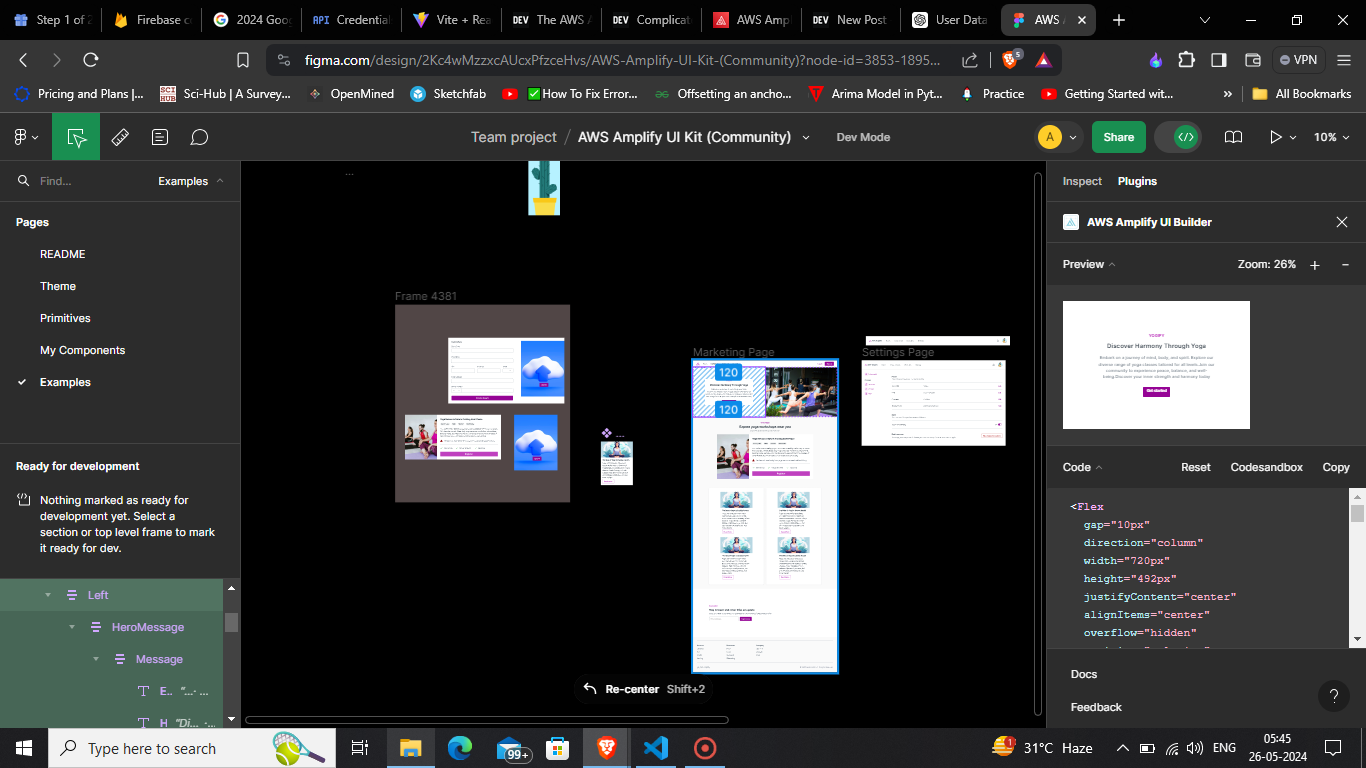Click Codesandbox in code panel

[1266, 467]
